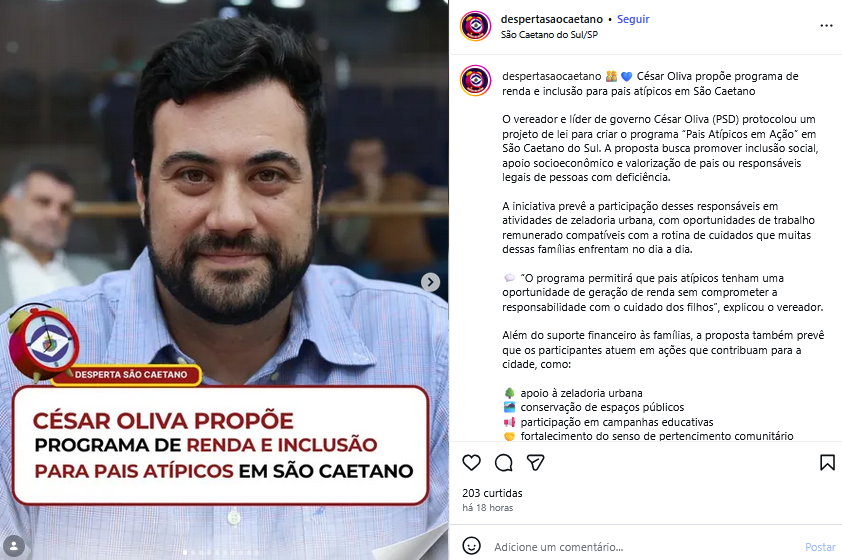Open the emoji picker smiley icon
The width and height of the screenshot is (842, 560).
click(x=471, y=546)
